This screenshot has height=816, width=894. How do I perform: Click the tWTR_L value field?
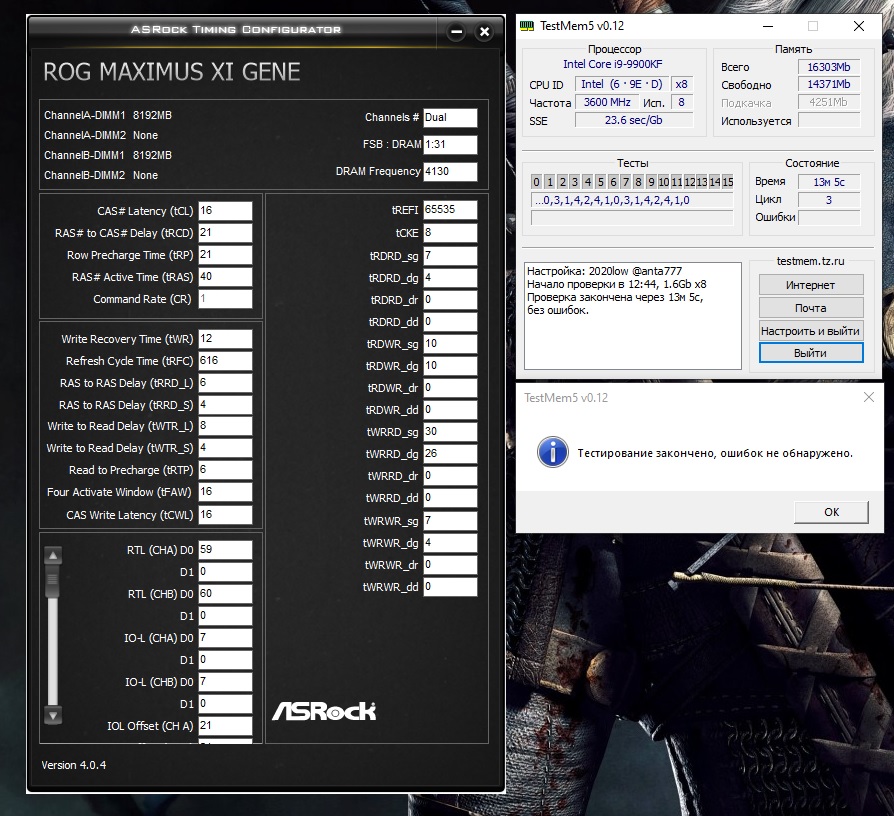click(x=225, y=426)
